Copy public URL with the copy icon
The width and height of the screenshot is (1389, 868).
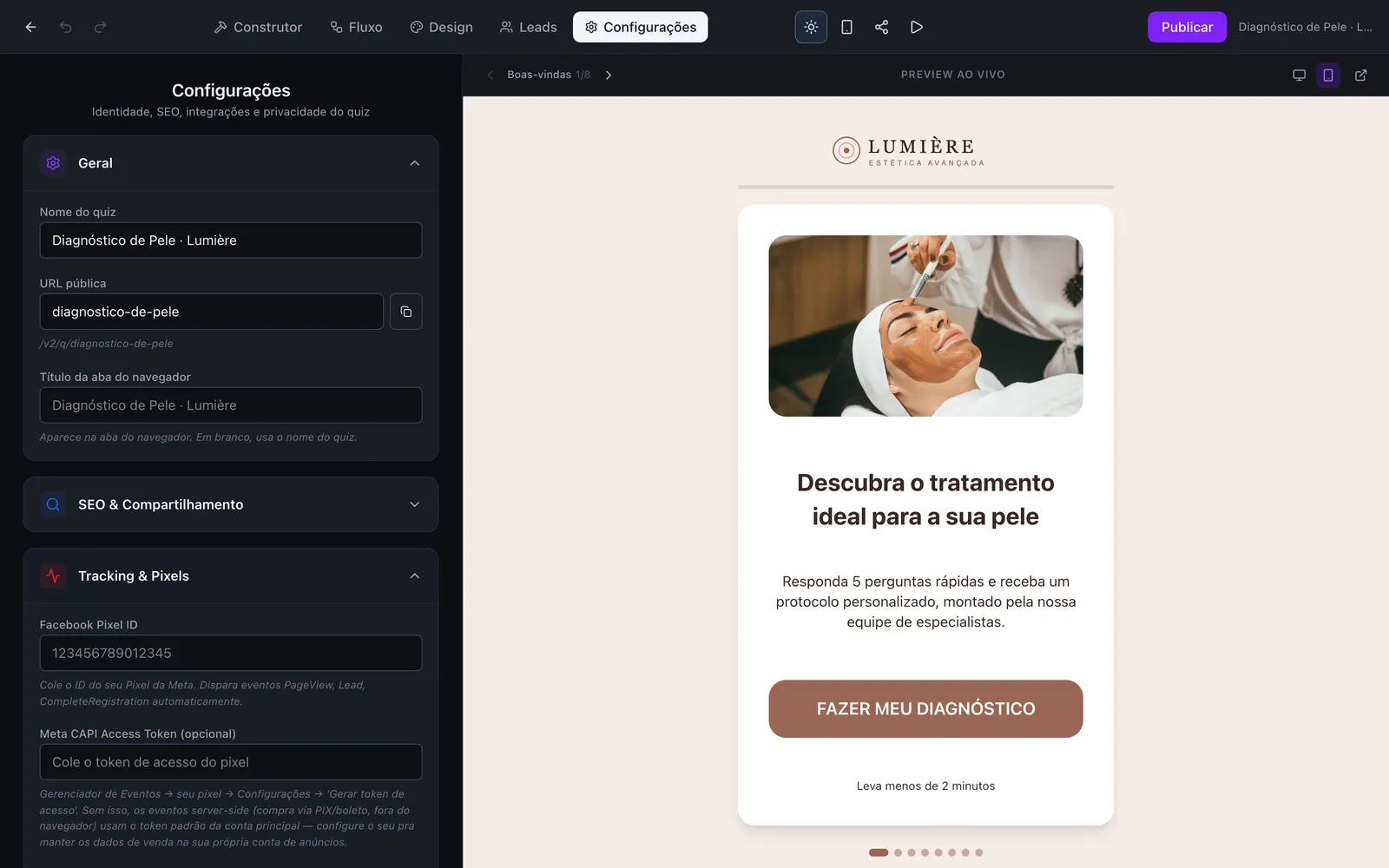tap(405, 312)
